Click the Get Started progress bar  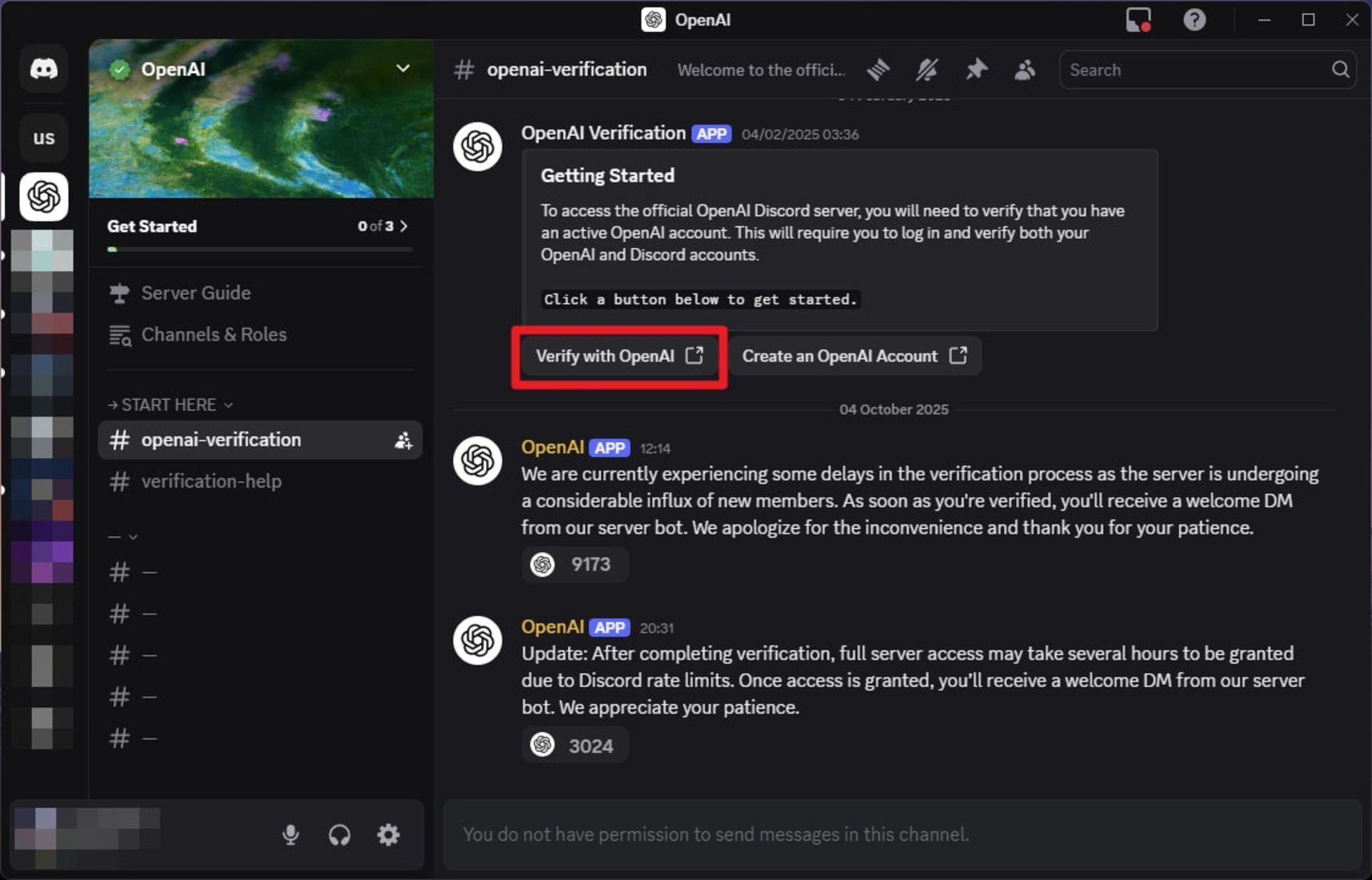coord(260,249)
